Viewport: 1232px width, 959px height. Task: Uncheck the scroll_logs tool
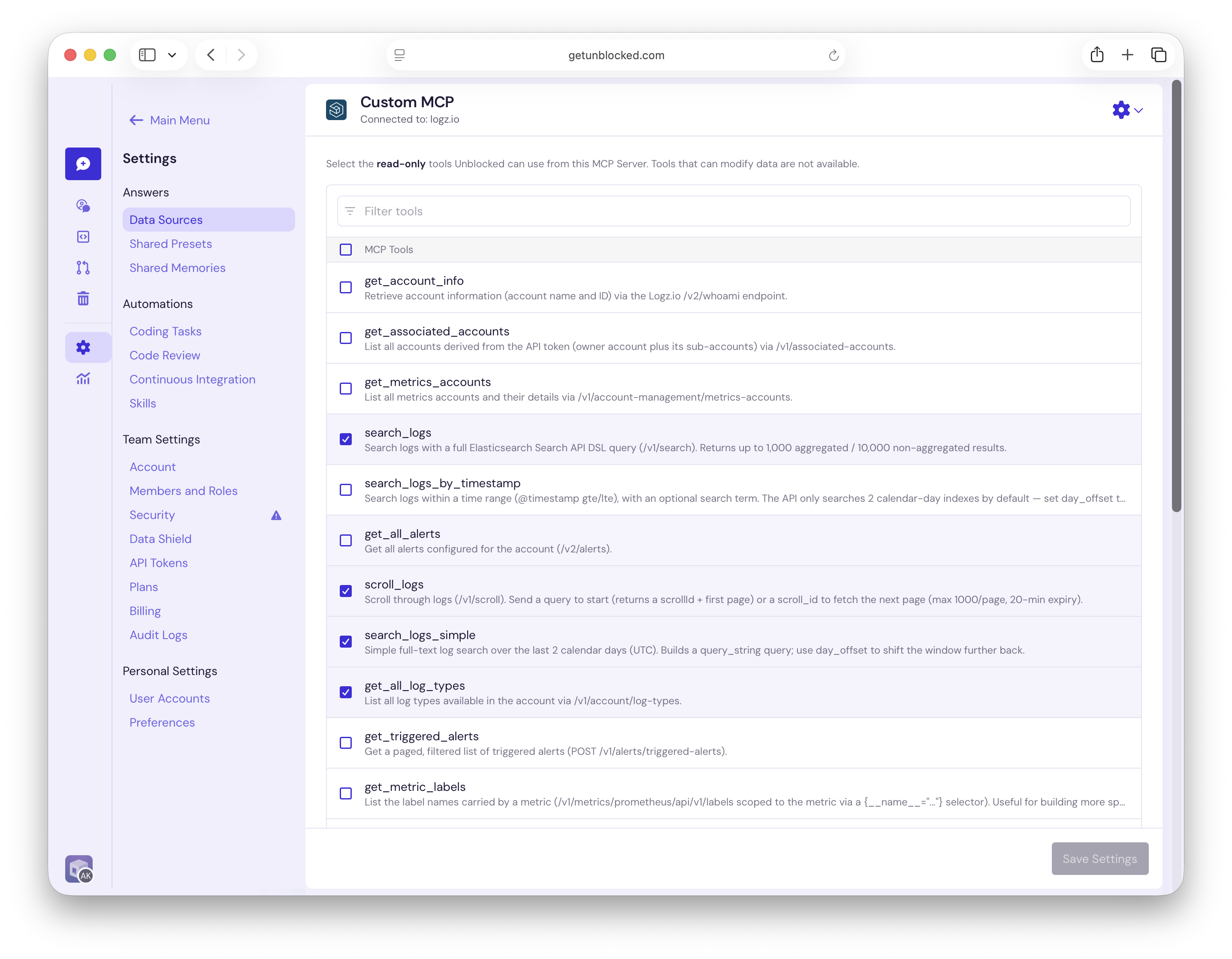point(346,591)
